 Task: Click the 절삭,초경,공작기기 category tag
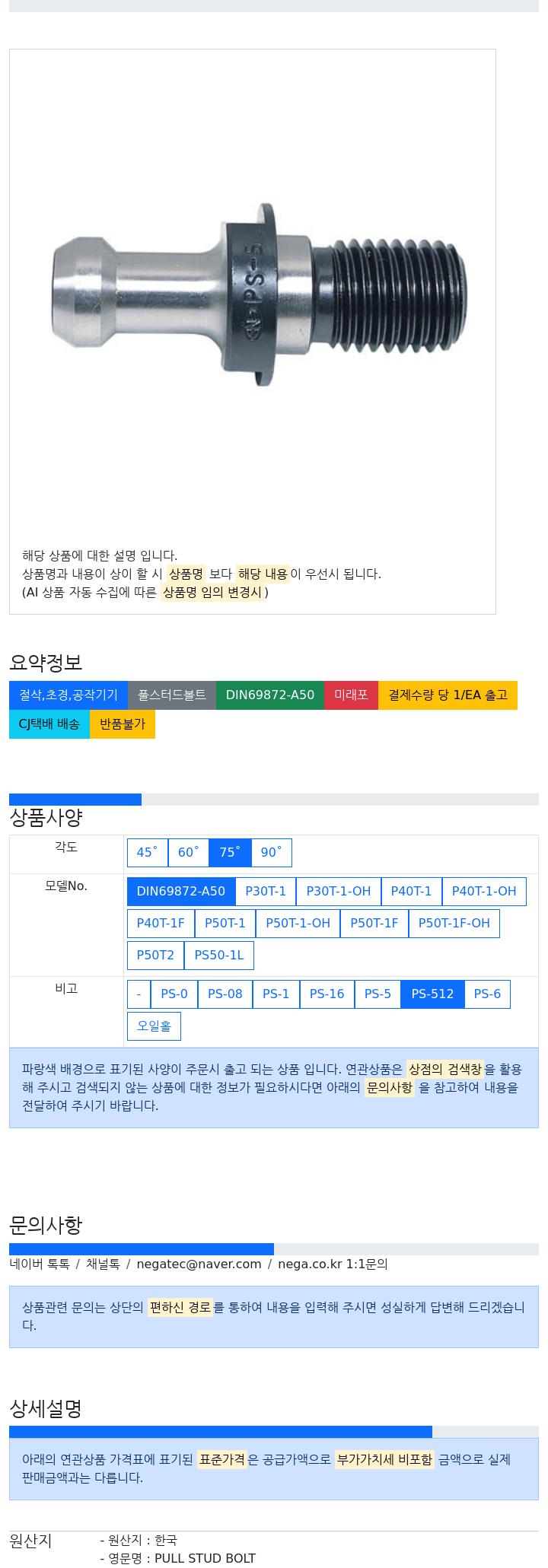(68, 695)
